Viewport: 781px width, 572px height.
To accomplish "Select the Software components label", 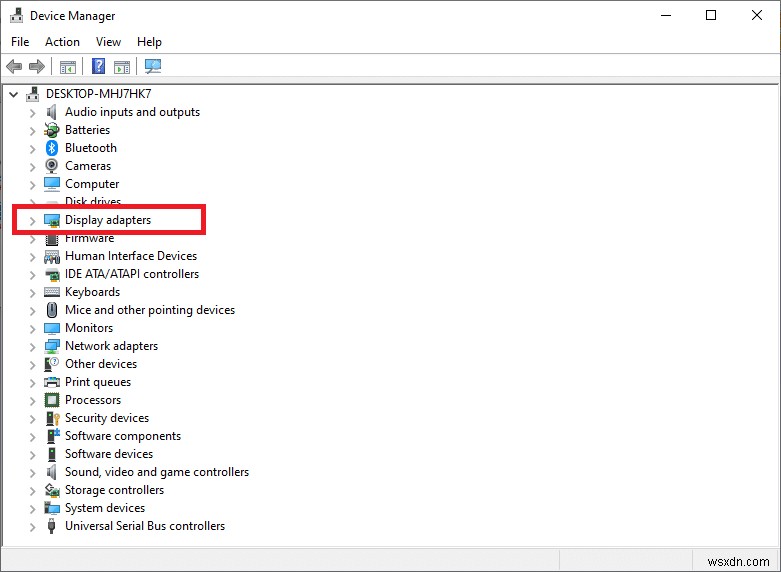I will tap(123, 436).
